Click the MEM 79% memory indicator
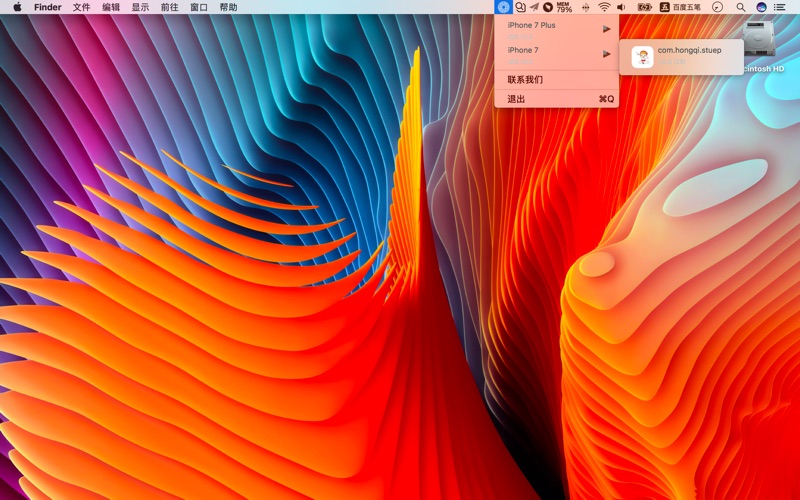This screenshot has height=500, width=800. click(x=564, y=7)
